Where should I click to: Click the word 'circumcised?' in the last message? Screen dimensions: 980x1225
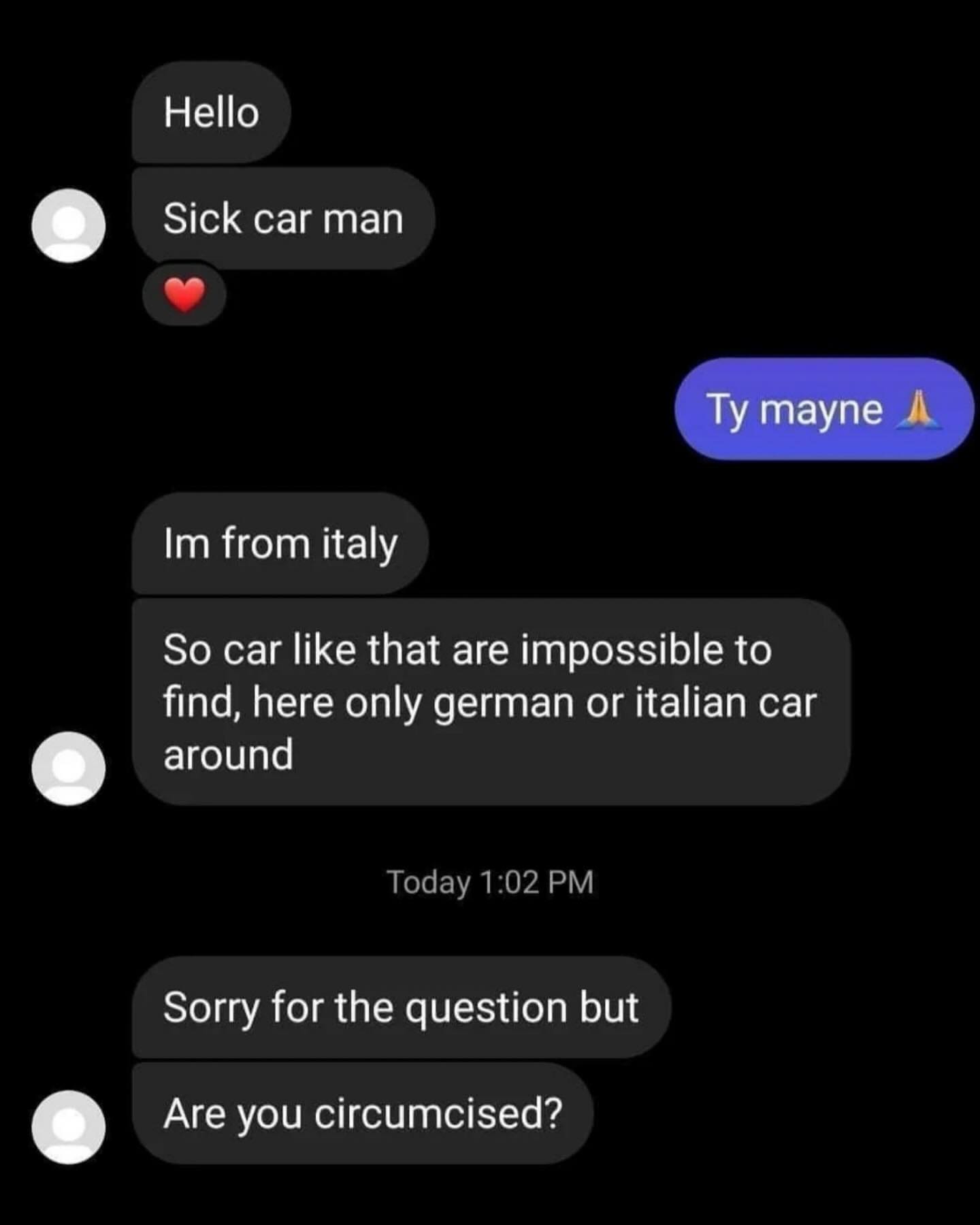[x=438, y=1115]
